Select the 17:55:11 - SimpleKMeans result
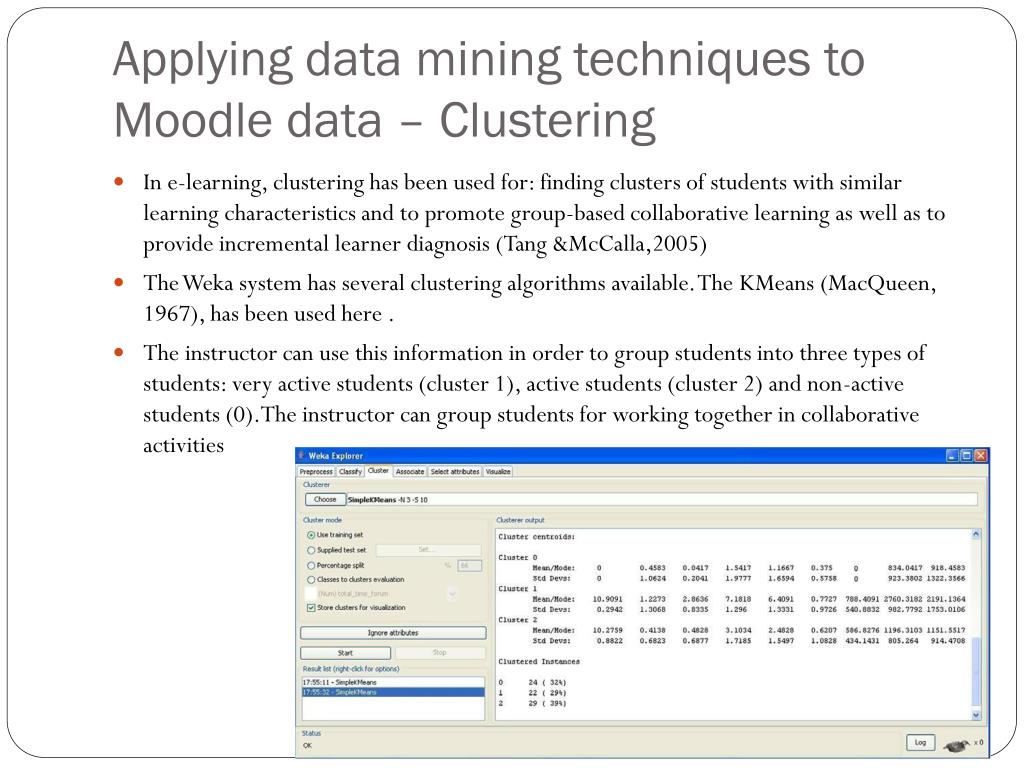This screenshot has height=768, width=1024. coord(393,682)
